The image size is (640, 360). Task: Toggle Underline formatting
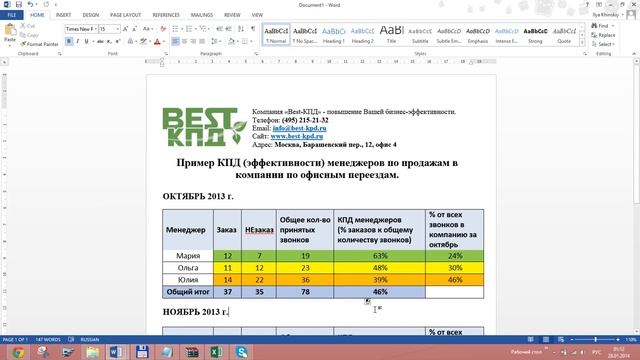(x=86, y=41)
